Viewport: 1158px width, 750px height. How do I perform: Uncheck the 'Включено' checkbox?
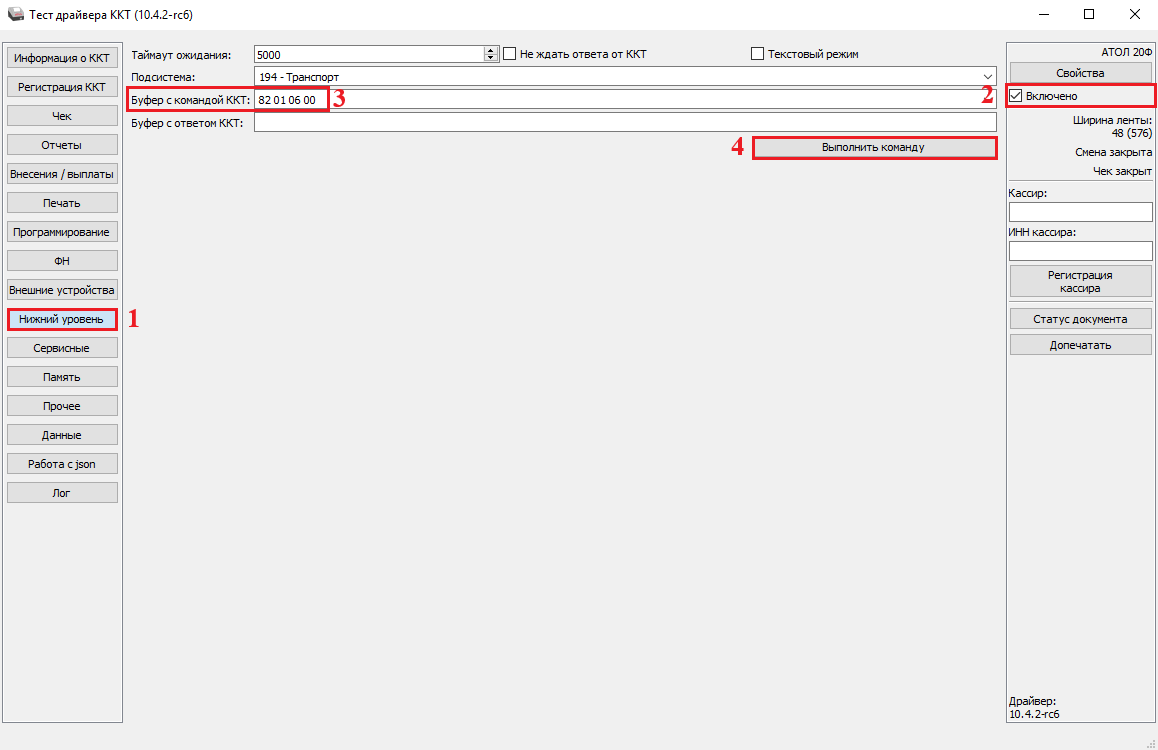1016,96
